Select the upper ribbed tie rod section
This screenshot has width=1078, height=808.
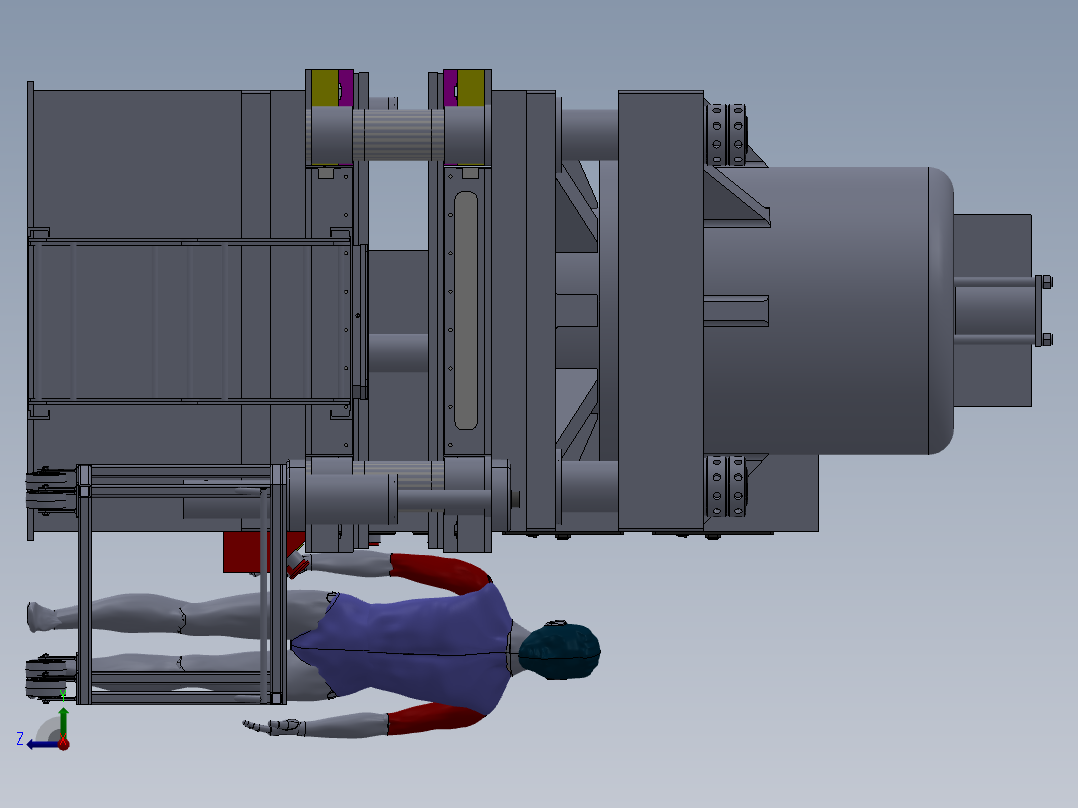pos(398,135)
